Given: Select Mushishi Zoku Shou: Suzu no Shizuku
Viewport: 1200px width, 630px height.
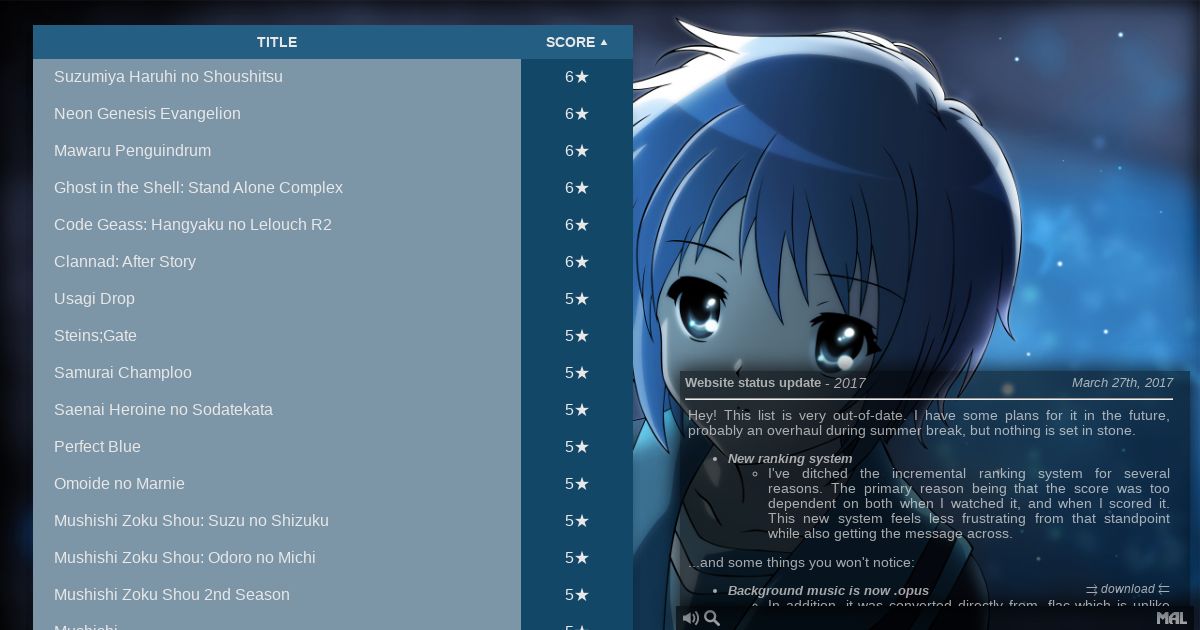Looking at the screenshot, I should [x=191, y=521].
